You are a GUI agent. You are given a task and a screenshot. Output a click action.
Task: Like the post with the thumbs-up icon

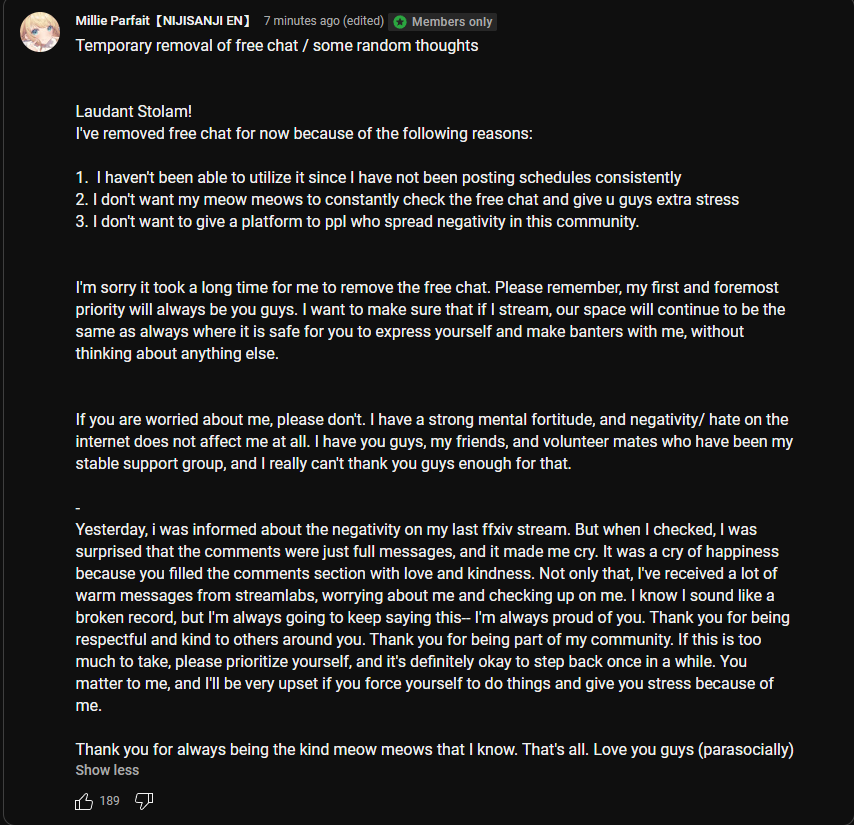point(84,801)
